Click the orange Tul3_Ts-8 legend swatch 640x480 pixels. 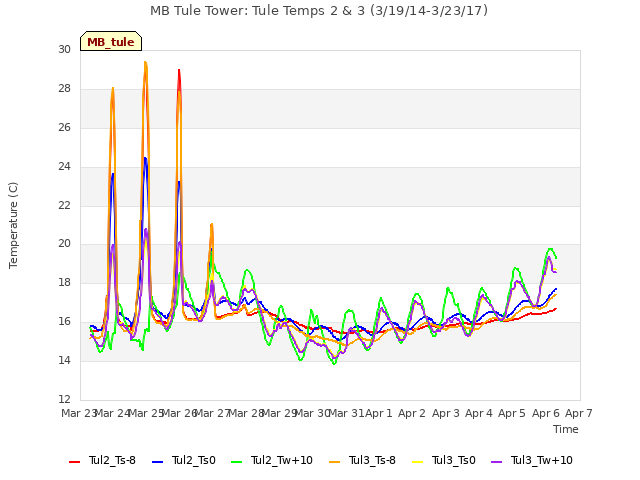point(334,462)
